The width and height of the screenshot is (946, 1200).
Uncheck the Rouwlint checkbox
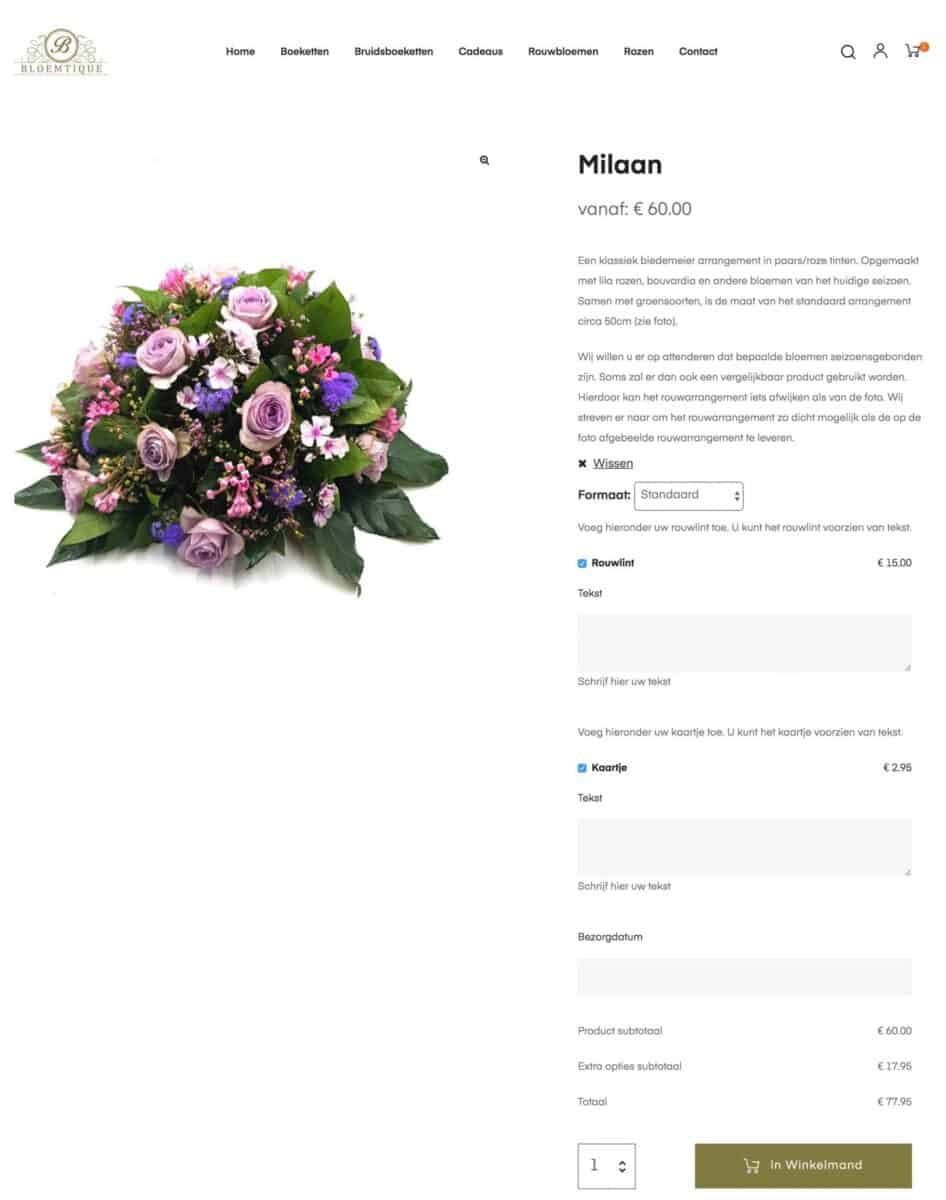pyautogui.click(x=582, y=563)
